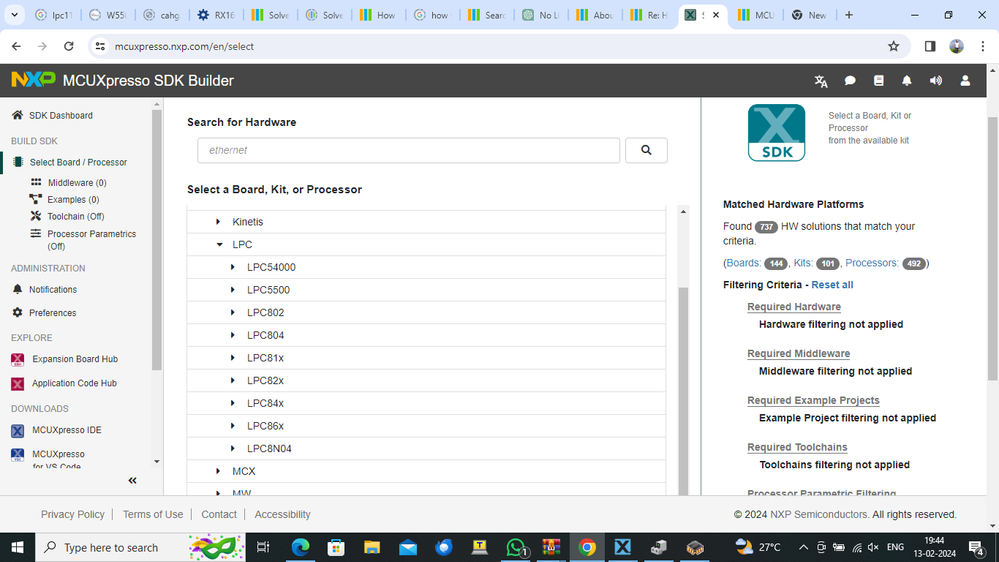Viewport: 999px width, 562px height.
Task: Expand the LPC82x node
Action: coord(233,380)
